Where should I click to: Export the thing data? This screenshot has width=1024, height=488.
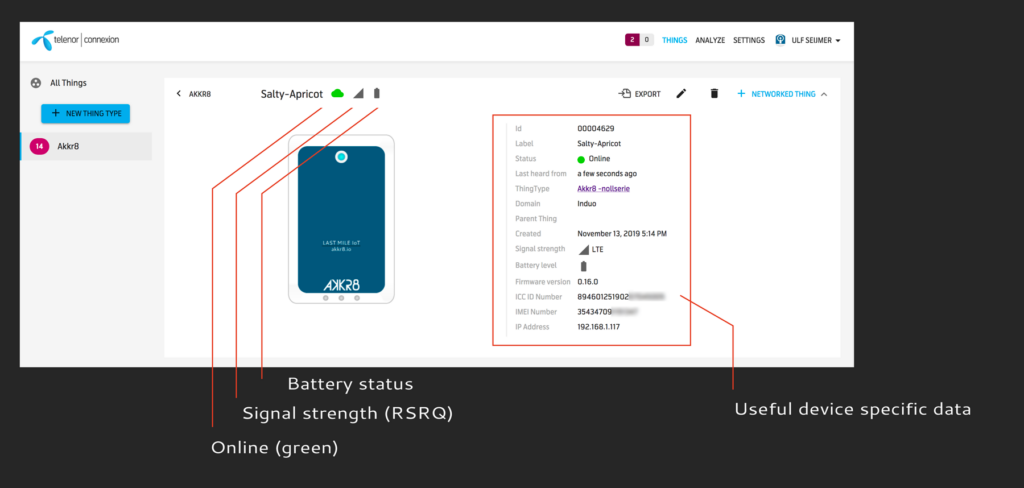pyautogui.click(x=640, y=94)
